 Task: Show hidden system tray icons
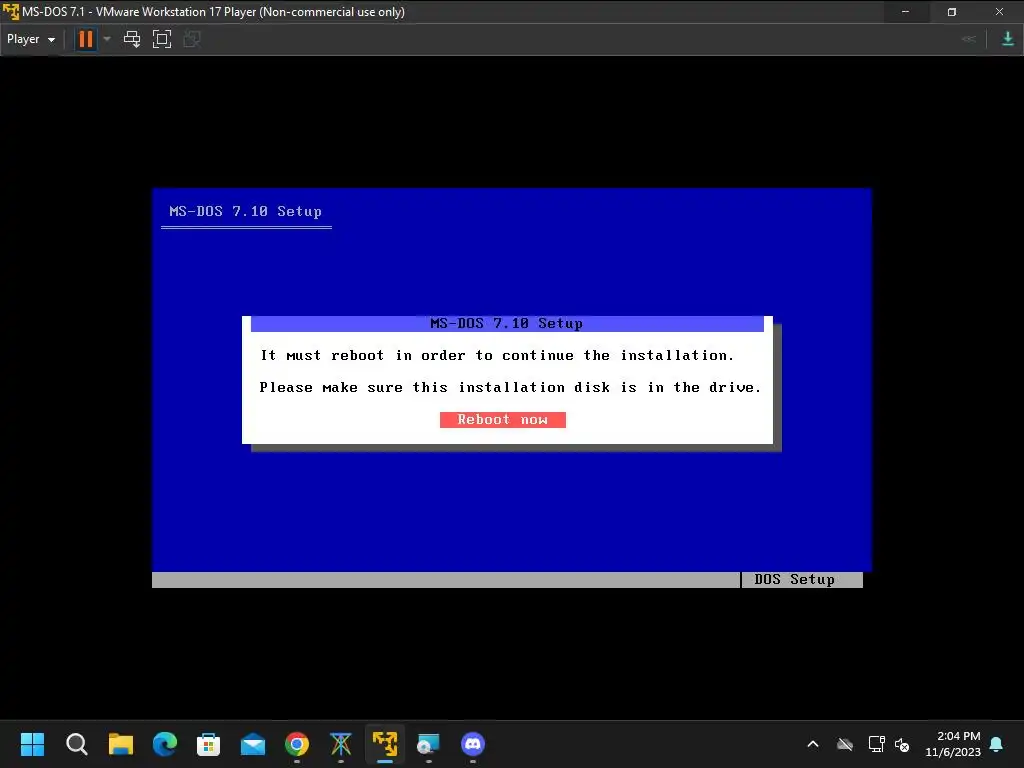pyautogui.click(x=813, y=744)
